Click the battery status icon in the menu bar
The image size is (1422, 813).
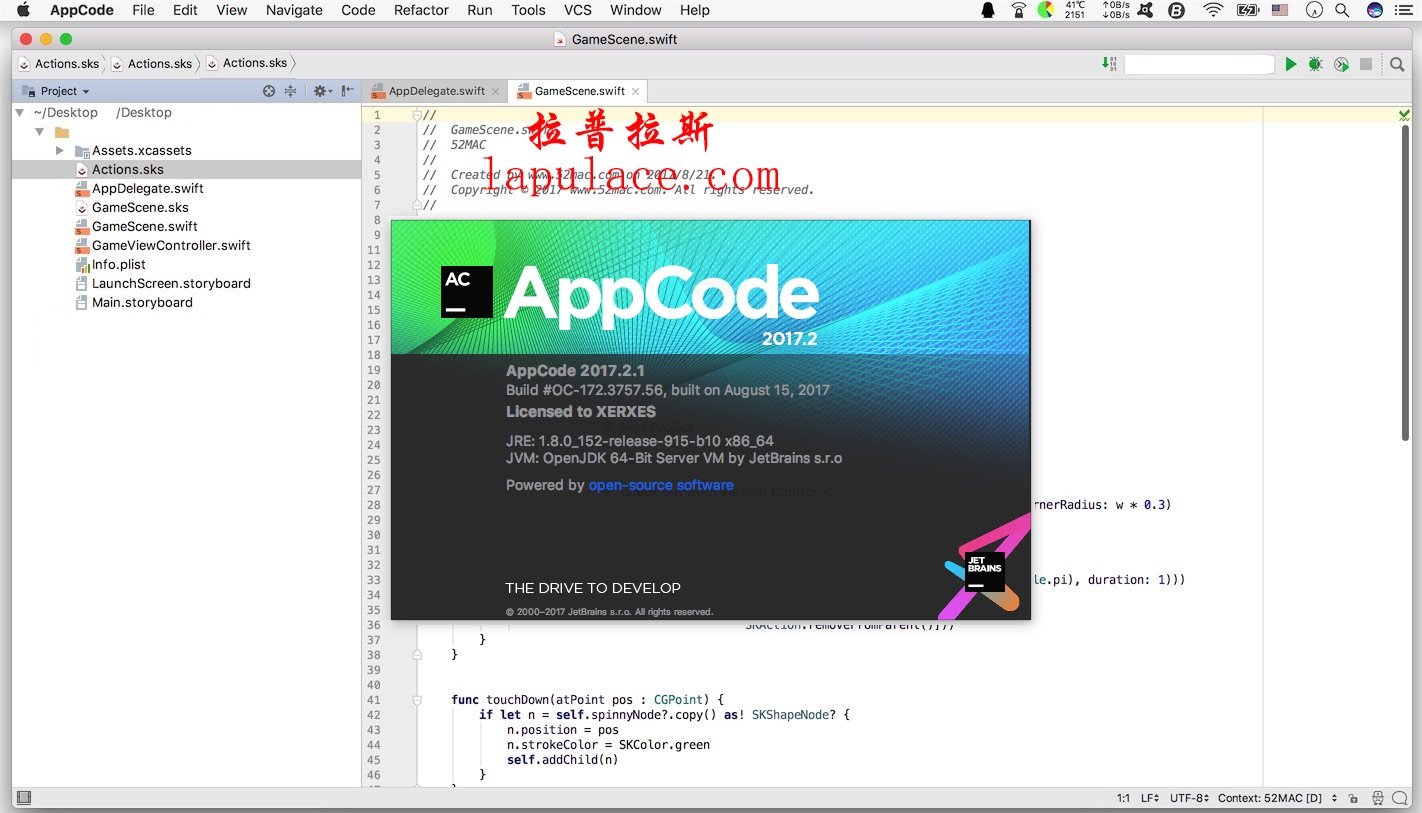1248,10
